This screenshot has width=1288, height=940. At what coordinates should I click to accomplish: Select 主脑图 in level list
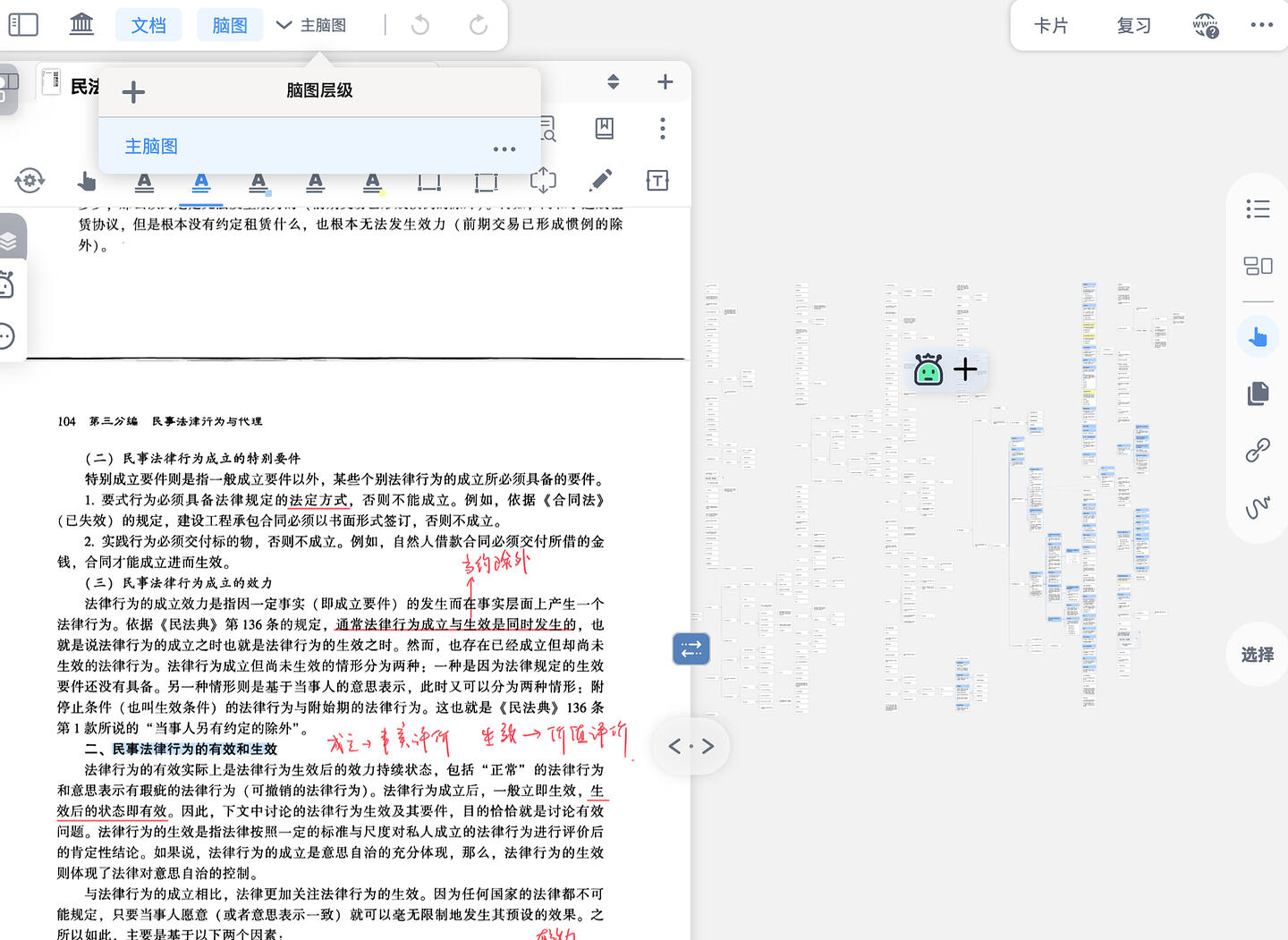(151, 146)
